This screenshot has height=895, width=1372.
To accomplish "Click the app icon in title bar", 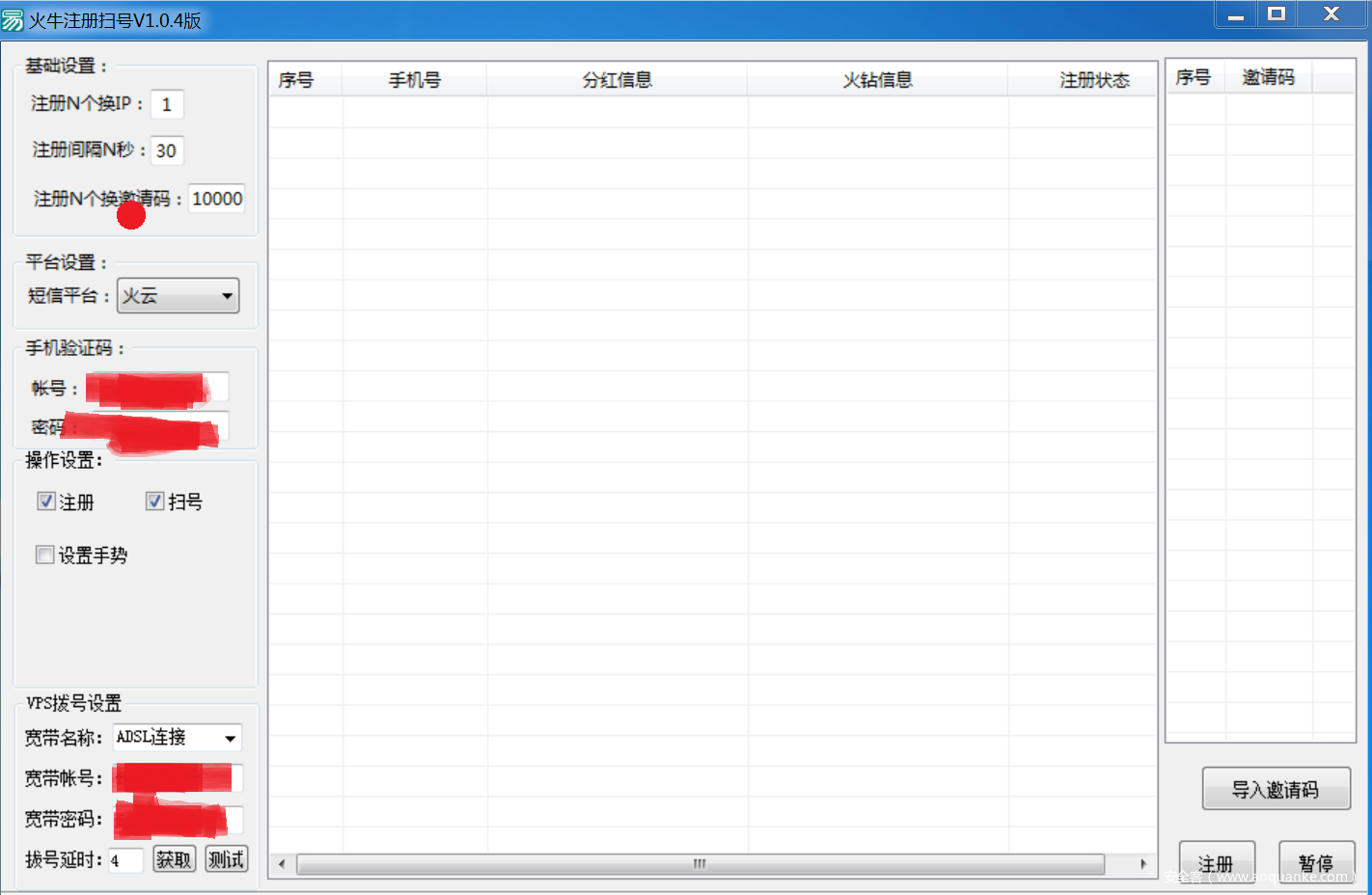I will 13,20.
